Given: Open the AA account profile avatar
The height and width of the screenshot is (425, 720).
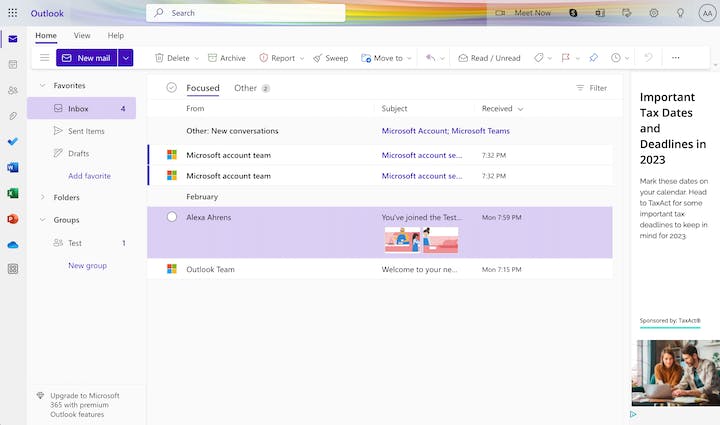Looking at the screenshot, I should [707, 13].
